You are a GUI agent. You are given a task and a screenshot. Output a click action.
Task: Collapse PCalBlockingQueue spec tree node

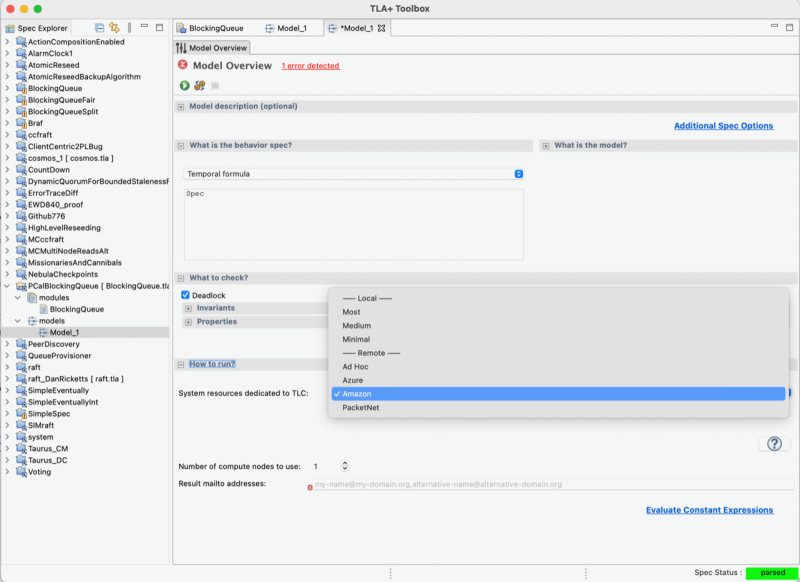(x=7, y=286)
